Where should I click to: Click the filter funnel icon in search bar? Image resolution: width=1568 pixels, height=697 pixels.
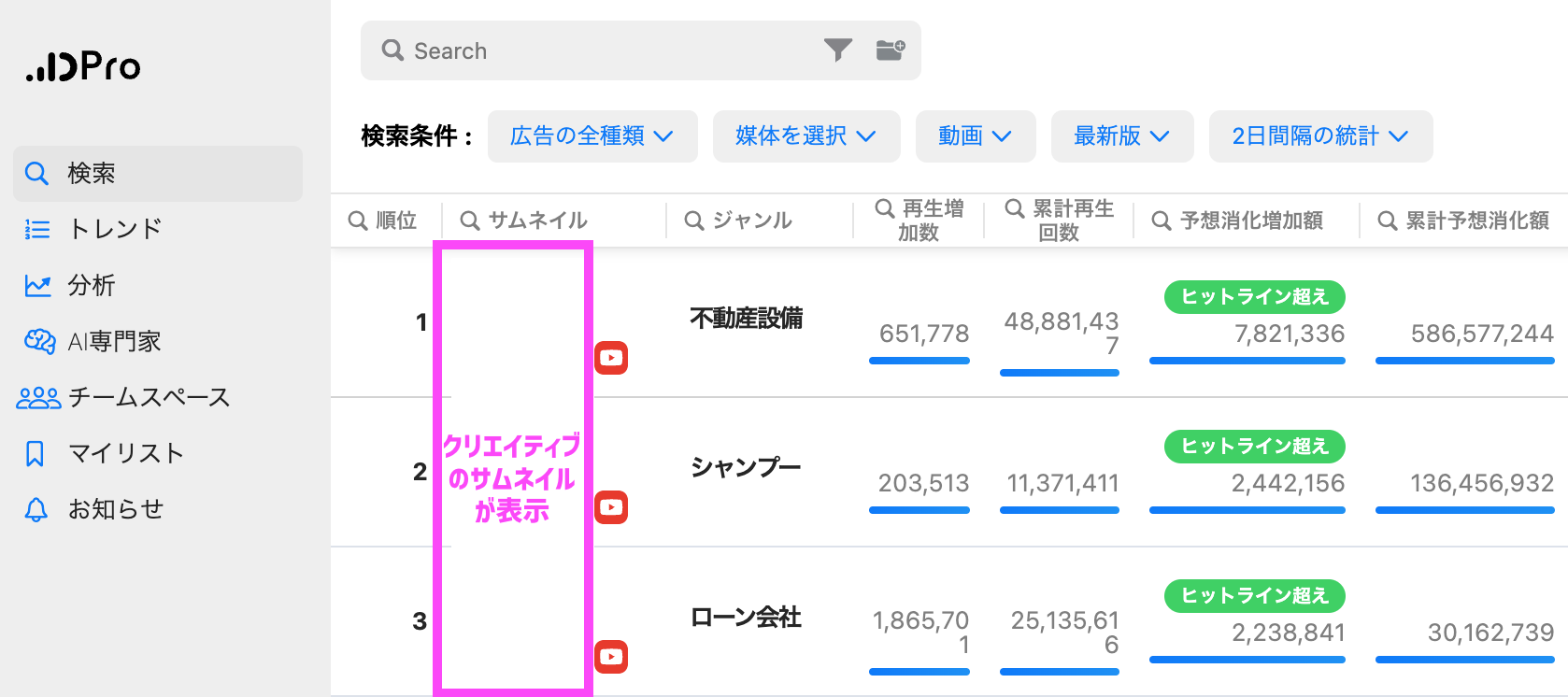click(x=837, y=50)
